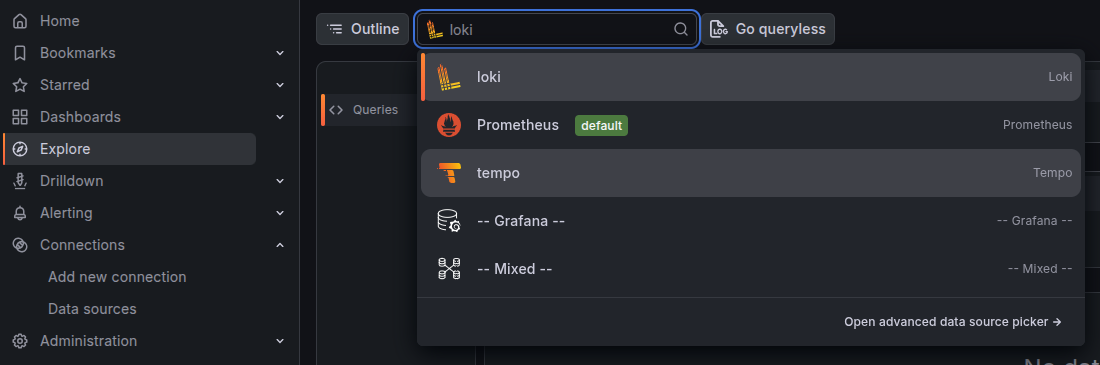
Task: Pick the tempo data source icon
Action: coord(448,173)
